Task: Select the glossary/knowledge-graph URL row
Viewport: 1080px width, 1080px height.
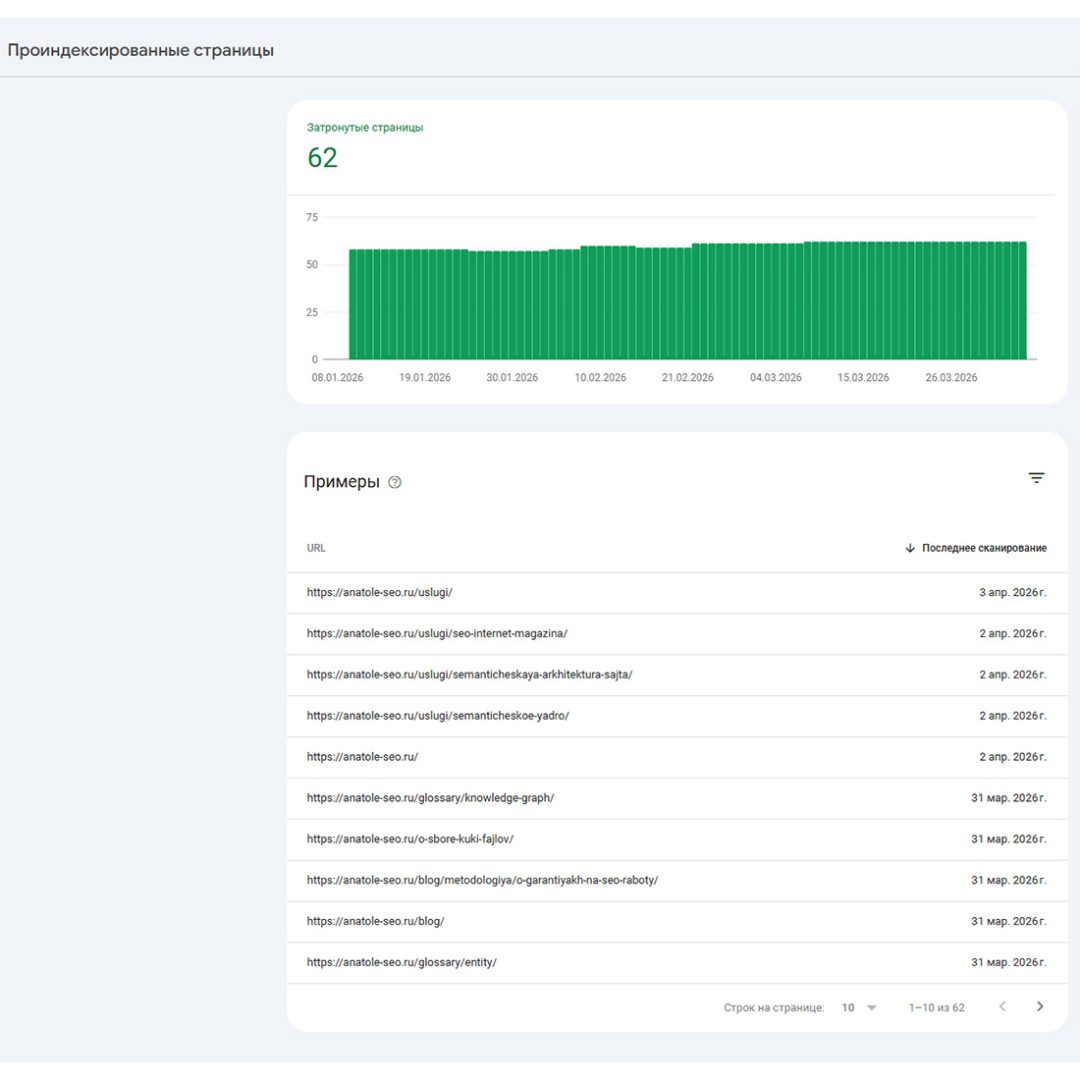Action: click(430, 797)
